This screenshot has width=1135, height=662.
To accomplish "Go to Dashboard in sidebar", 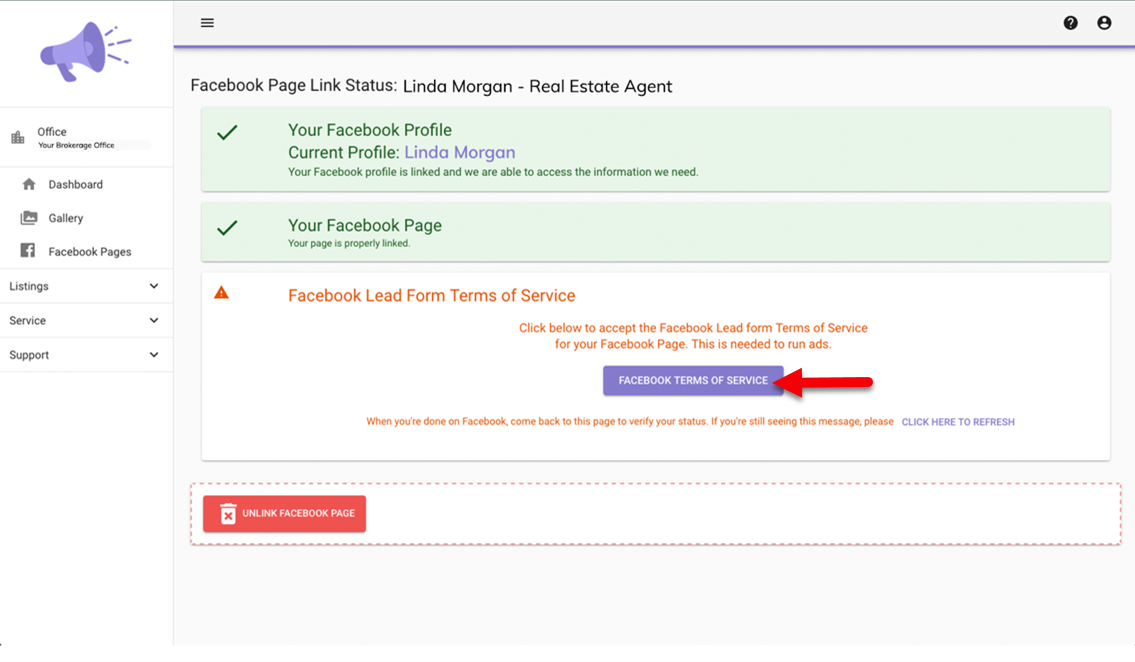I will (76, 185).
